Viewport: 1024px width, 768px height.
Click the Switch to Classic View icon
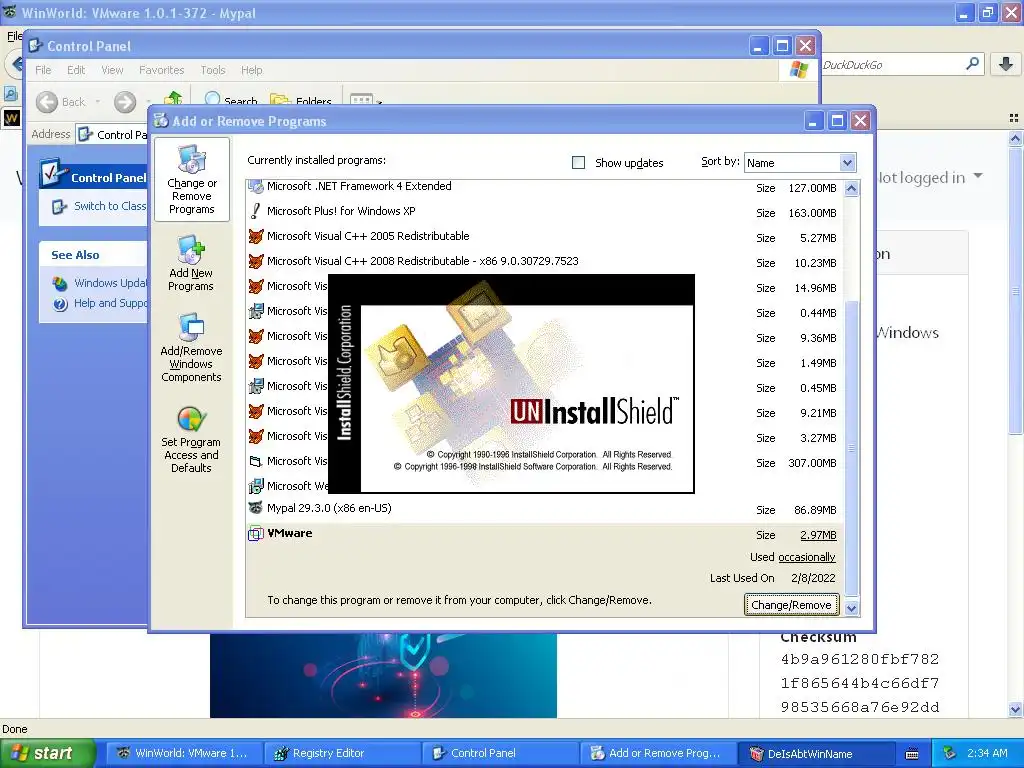59,206
